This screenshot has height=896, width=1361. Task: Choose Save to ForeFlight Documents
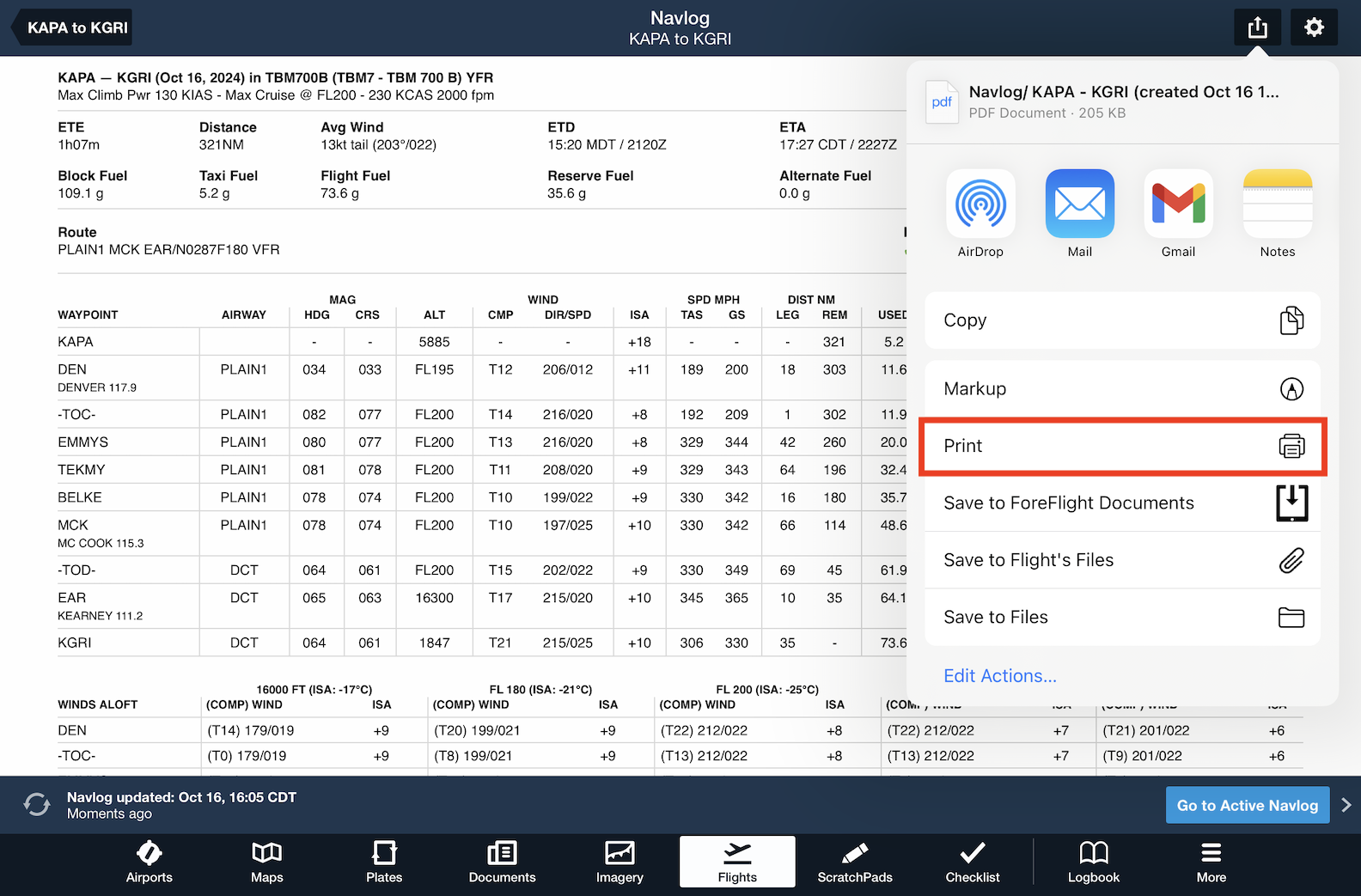tap(1122, 503)
